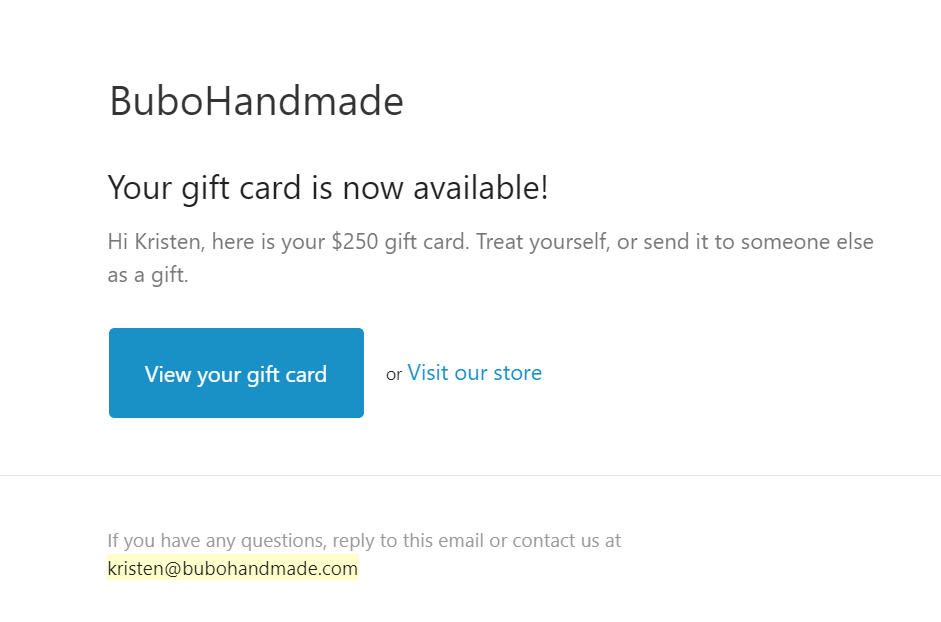This screenshot has height=622, width=941.
Task: Click the BuboHandmade store name heading
Action: point(256,101)
